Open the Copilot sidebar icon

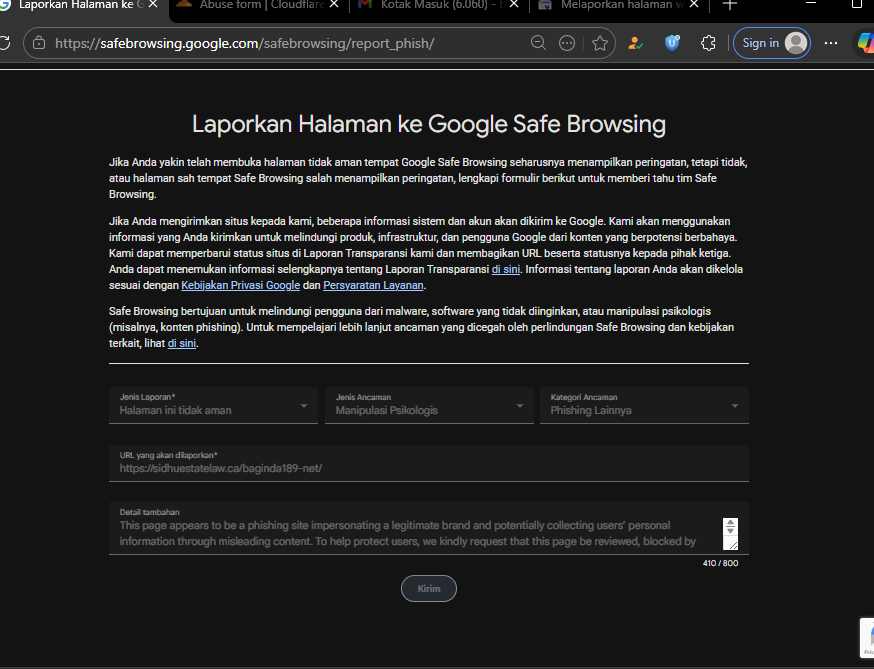[x=866, y=43]
